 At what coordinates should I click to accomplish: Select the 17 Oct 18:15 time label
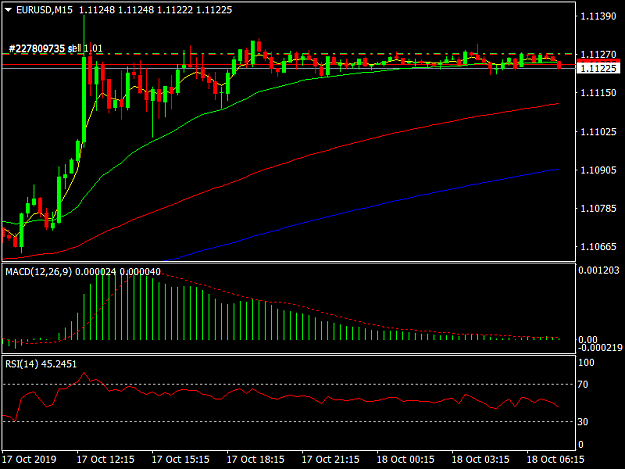point(256,459)
